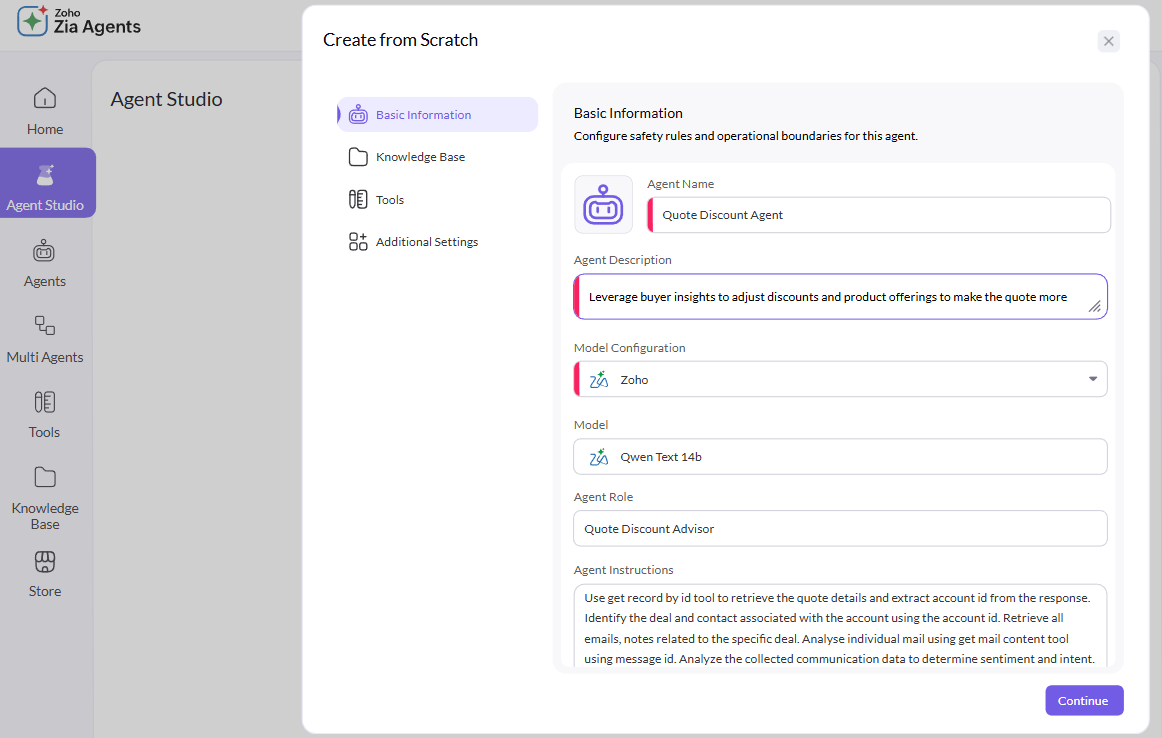Click the Zia icon in Model Configuration field
This screenshot has width=1162, height=738.
599,379
